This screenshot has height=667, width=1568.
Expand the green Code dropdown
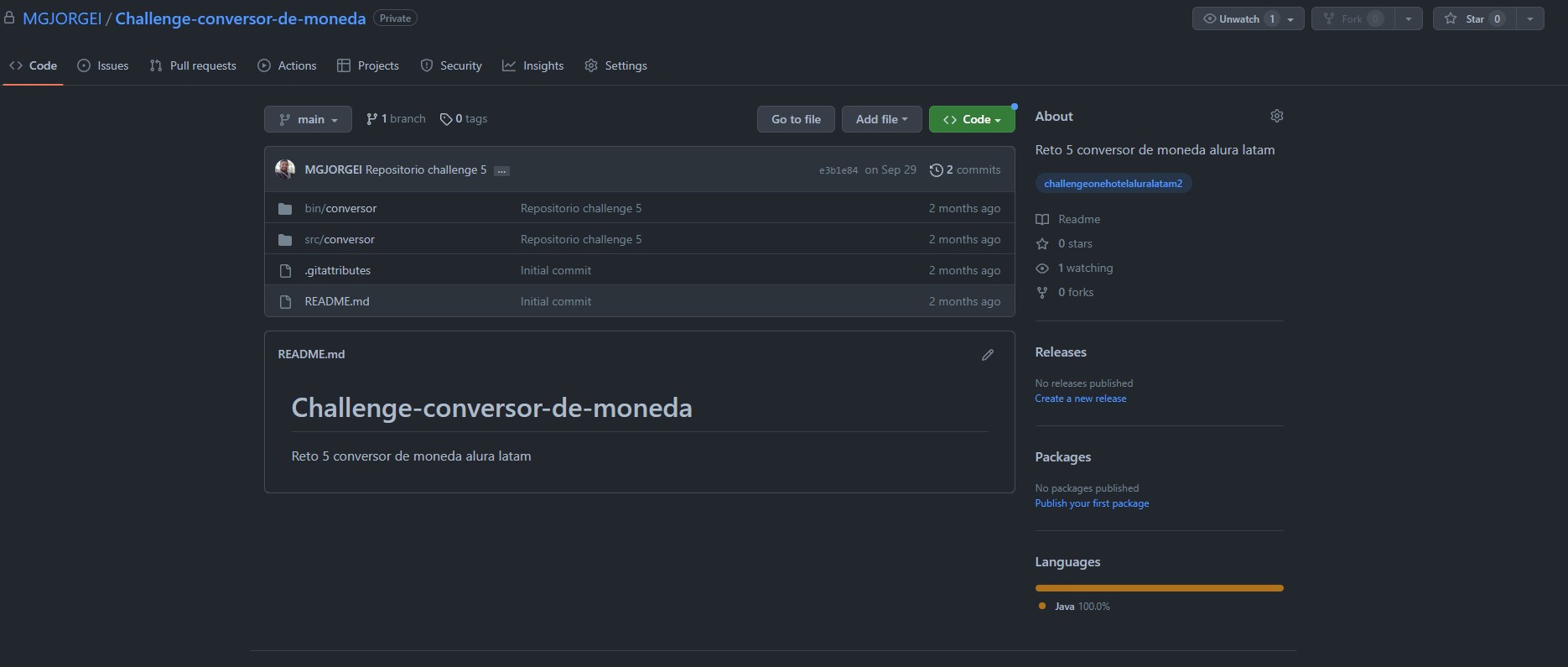[972, 119]
